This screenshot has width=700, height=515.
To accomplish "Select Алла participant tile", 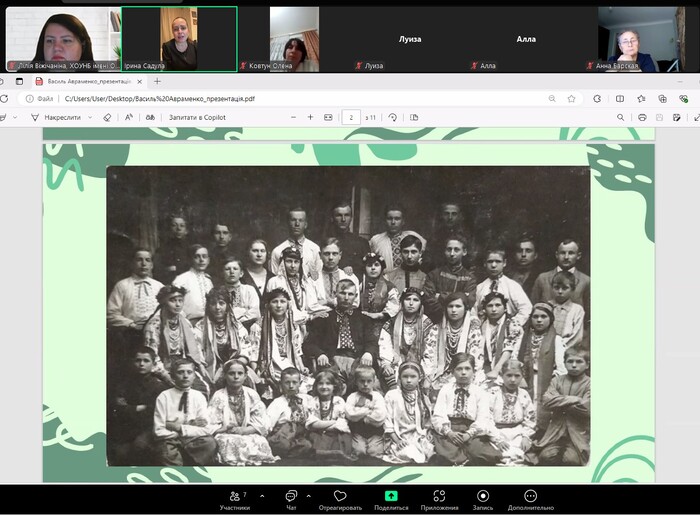I will (x=526, y=39).
